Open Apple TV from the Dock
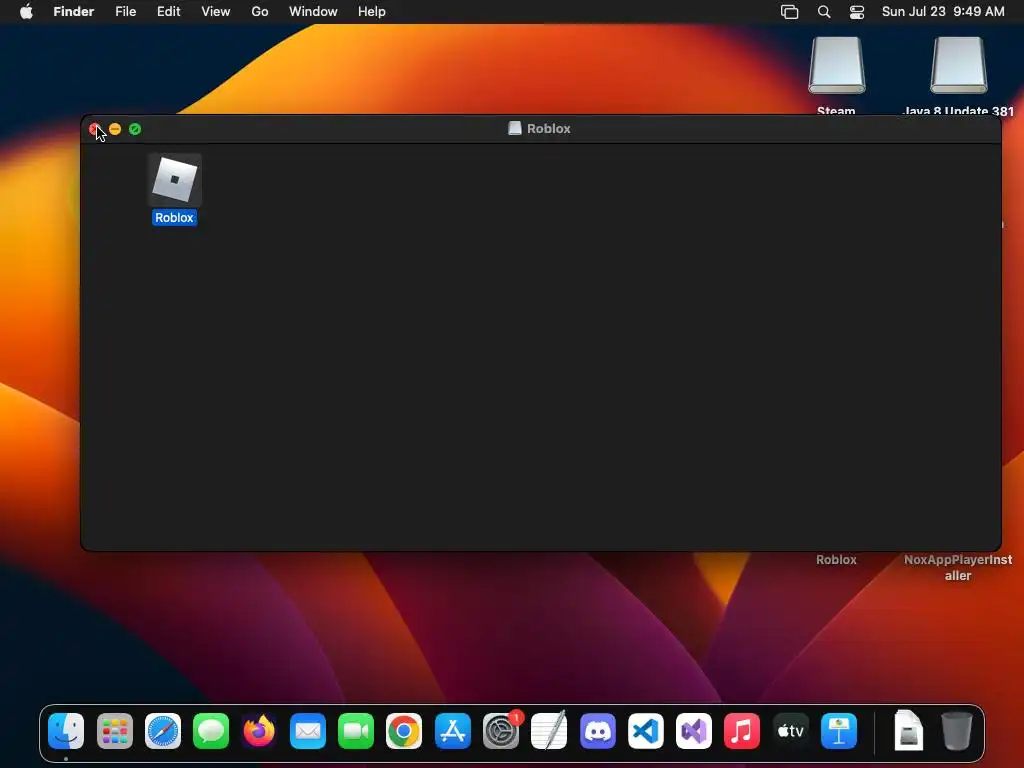1024x768 pixels. coord(790,731)
